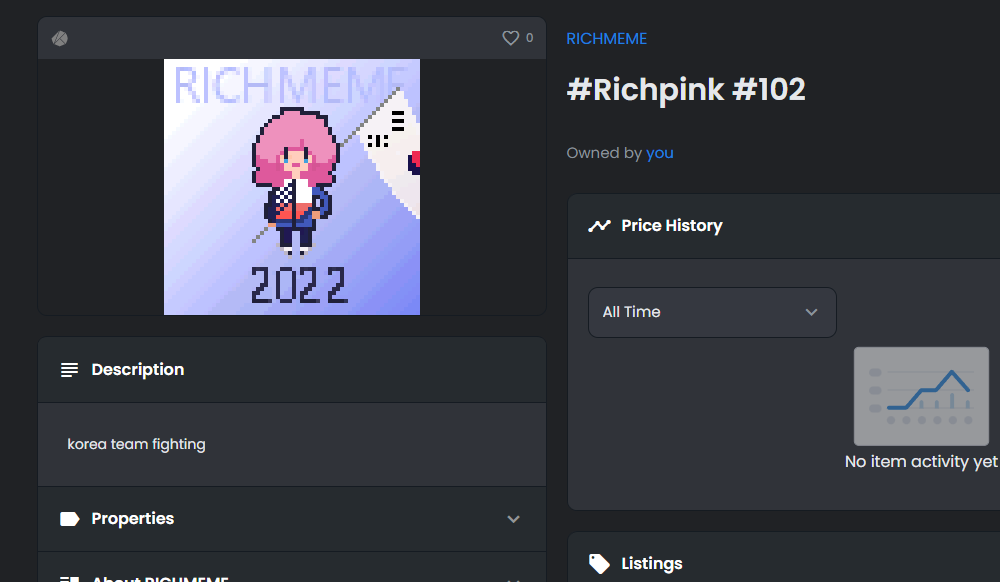
Task: Open the All Time price history dropdown
Action: pyautogui.click(x=712, y=312)
